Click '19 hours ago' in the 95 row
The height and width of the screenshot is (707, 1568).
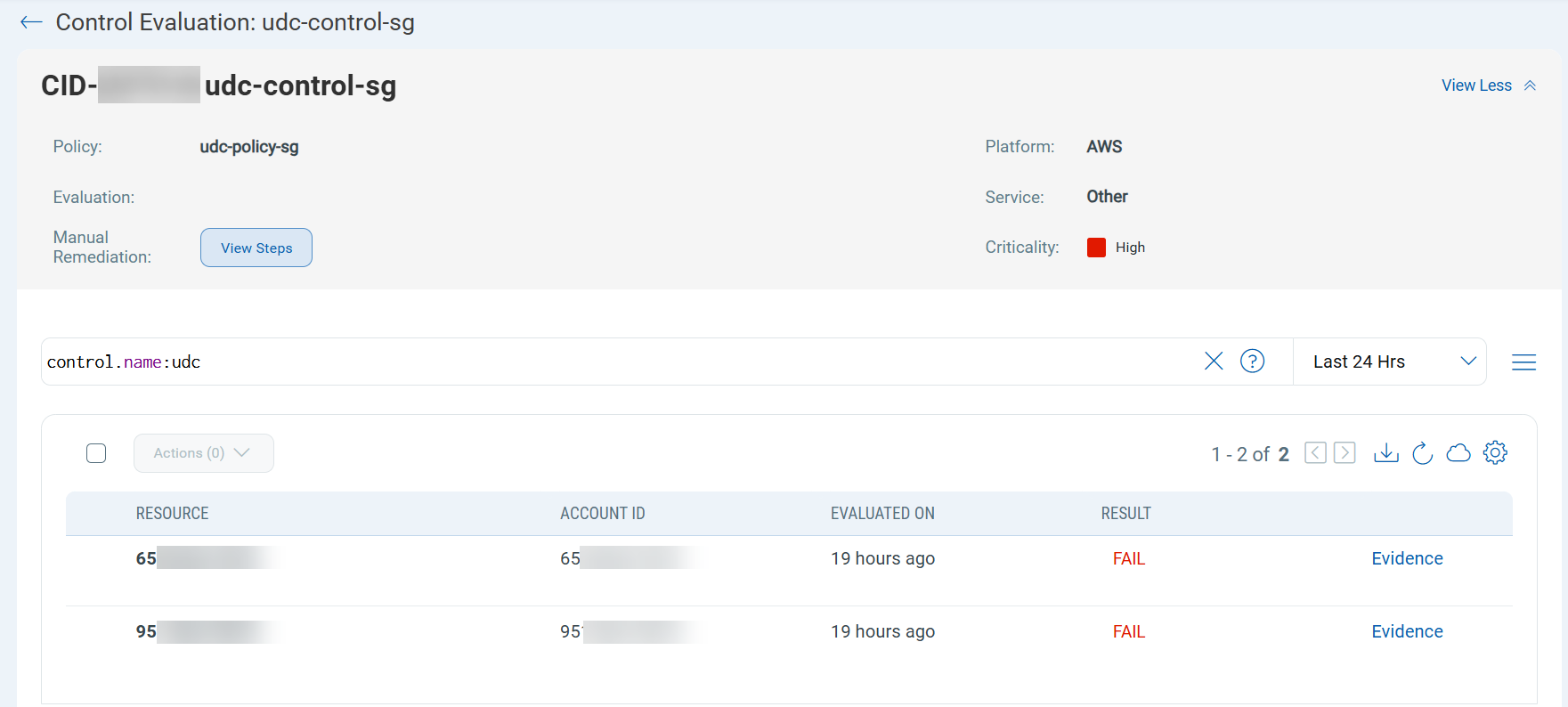coord(882,631)
